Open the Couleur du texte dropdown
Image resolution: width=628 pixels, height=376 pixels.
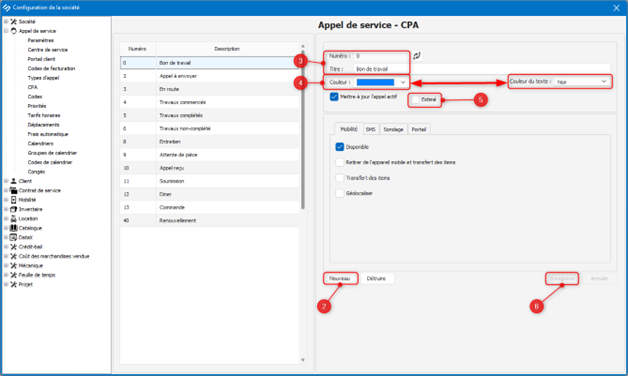pos(583,82)
